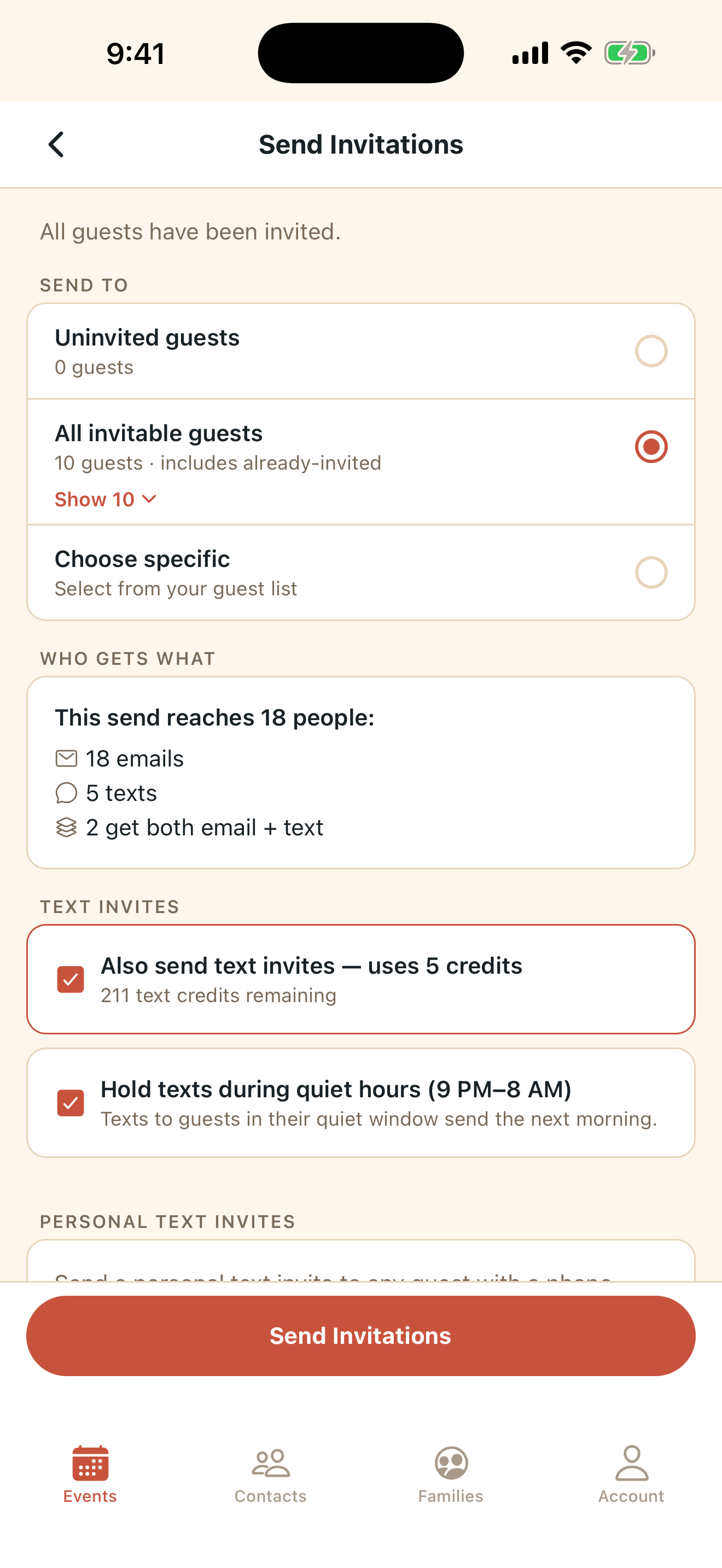Tap the back arrow icon

tap(56, 144)
